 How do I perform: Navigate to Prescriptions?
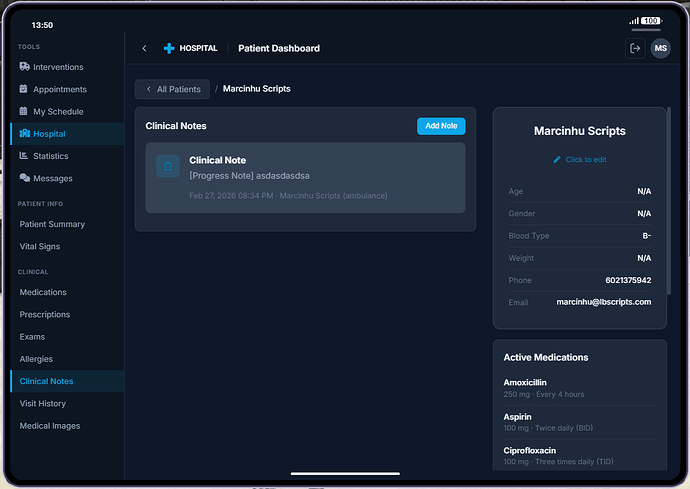(45, 314)
